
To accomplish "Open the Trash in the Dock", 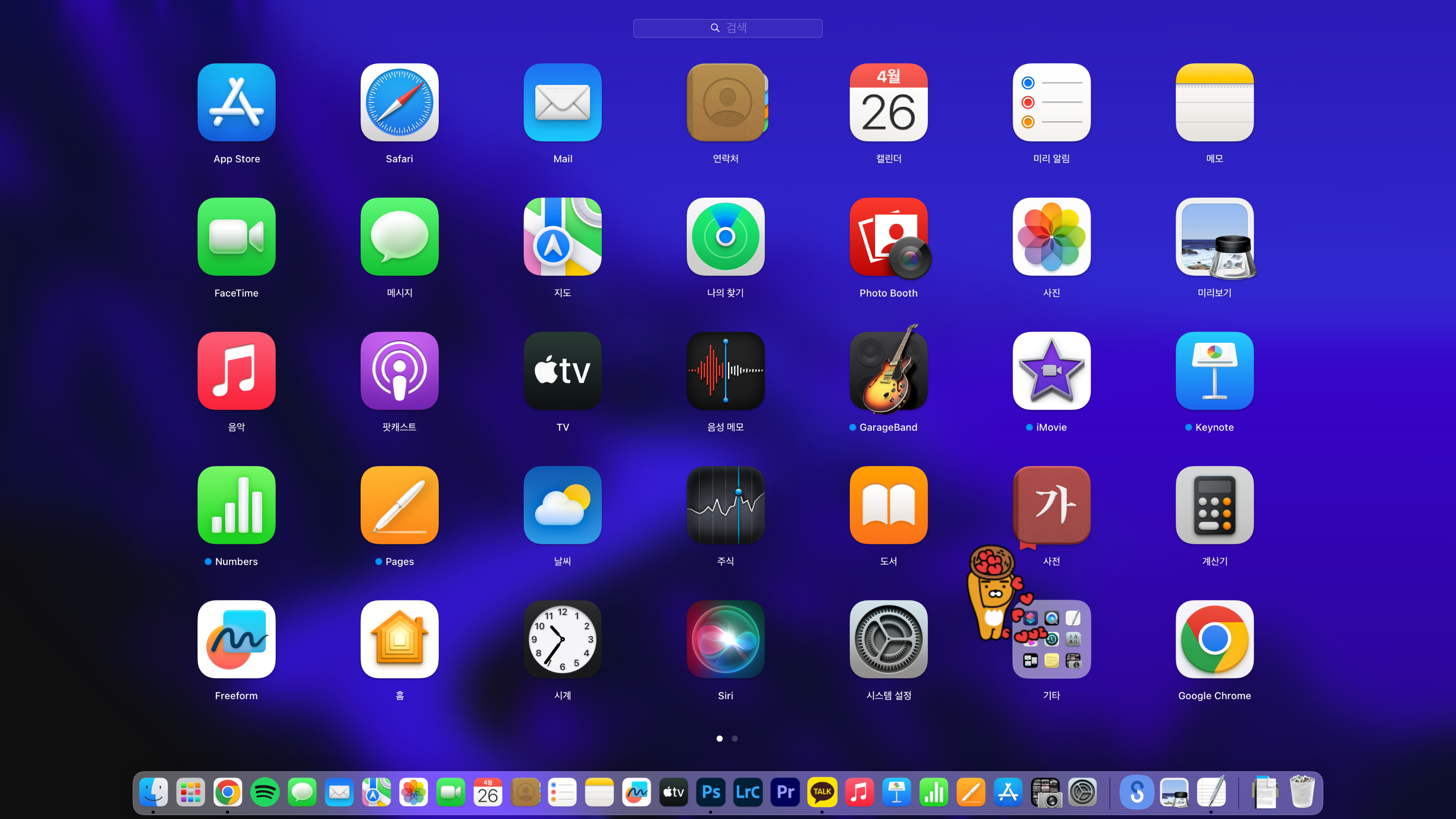I will point(1302,792).
